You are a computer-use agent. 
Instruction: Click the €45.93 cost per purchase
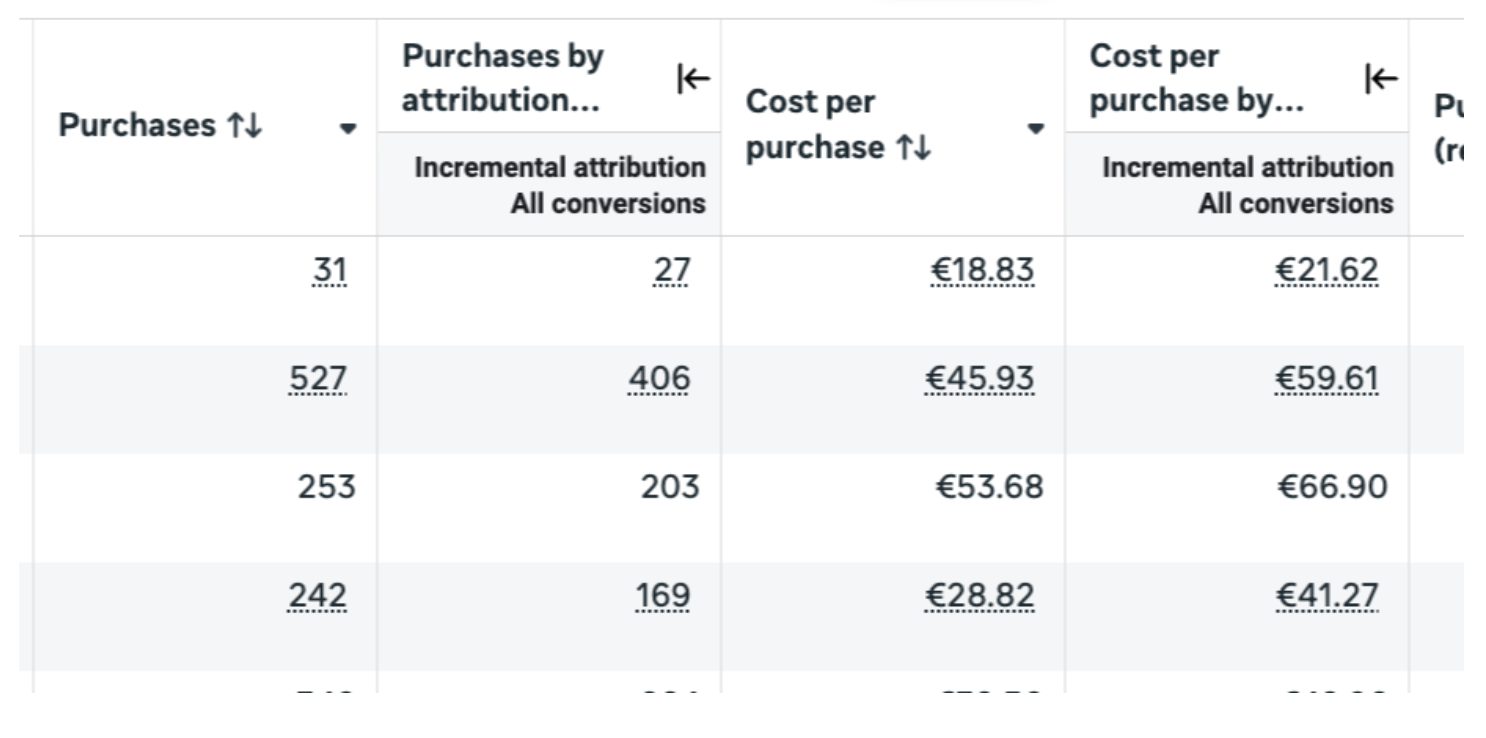(x=980, y=379)
